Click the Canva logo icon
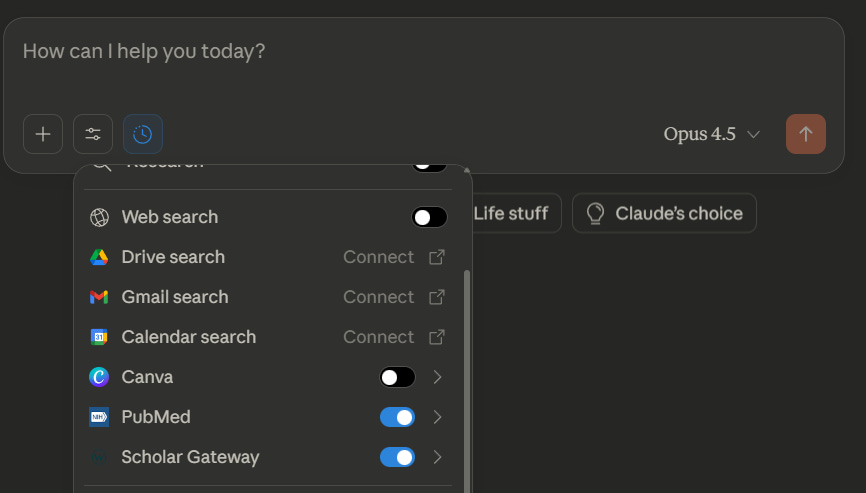This screenshot has width=866, height=493. 99,377
